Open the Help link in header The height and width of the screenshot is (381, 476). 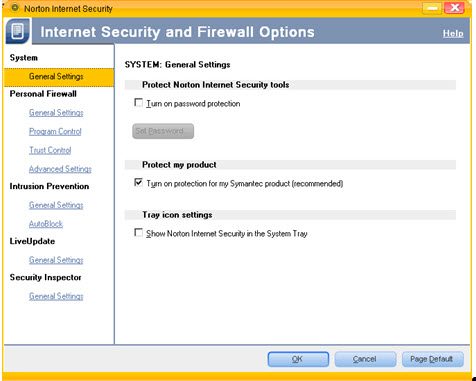[453, 33]
